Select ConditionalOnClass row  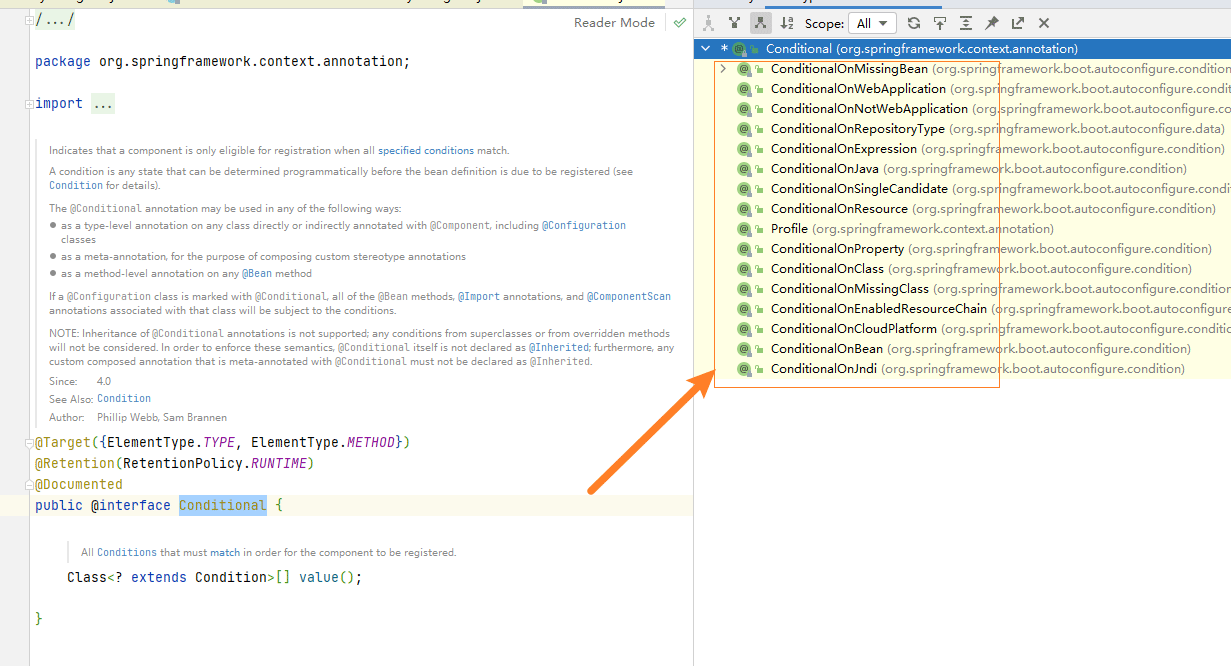(962, 269)
